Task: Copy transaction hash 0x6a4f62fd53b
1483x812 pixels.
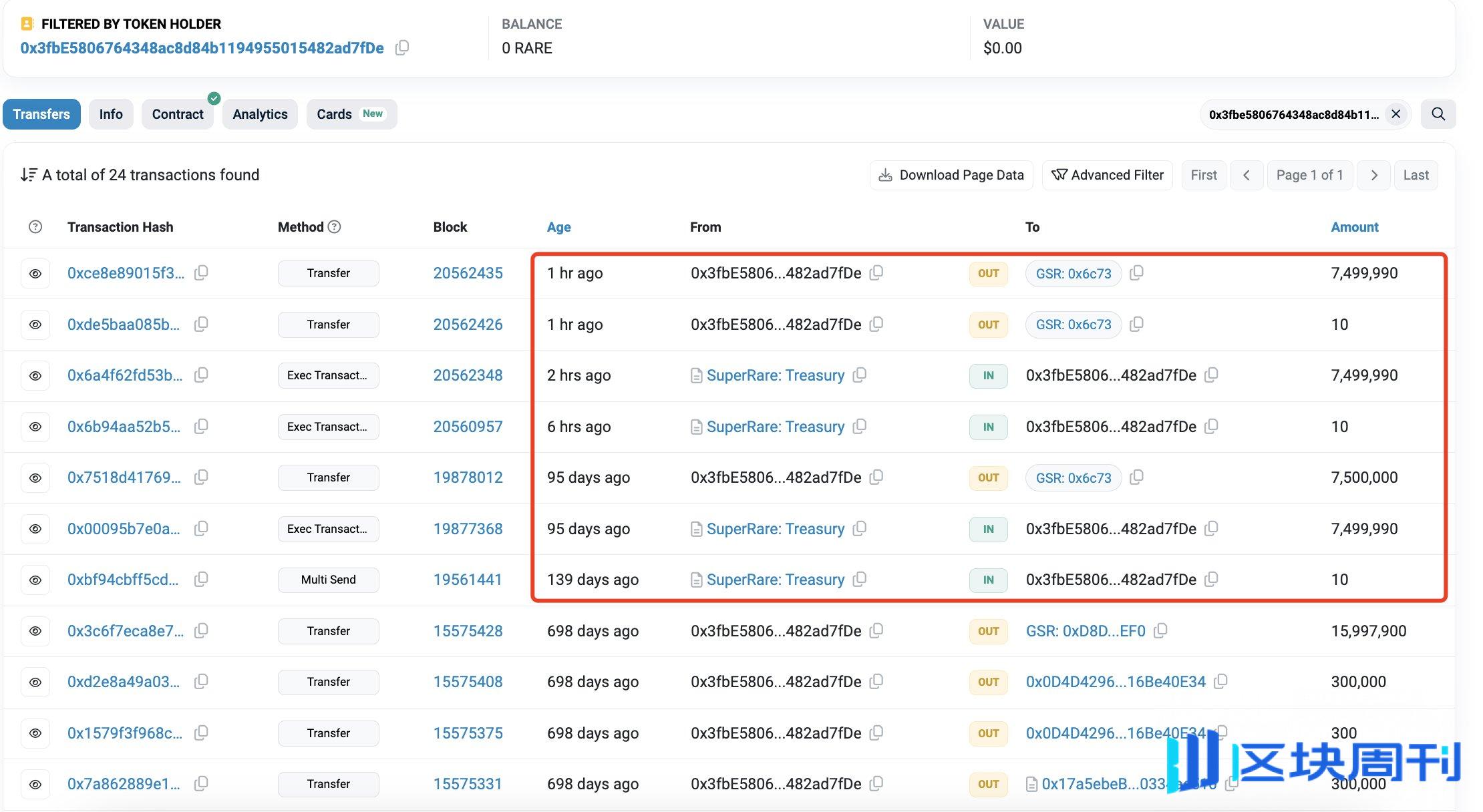Action: coord(201,375)
